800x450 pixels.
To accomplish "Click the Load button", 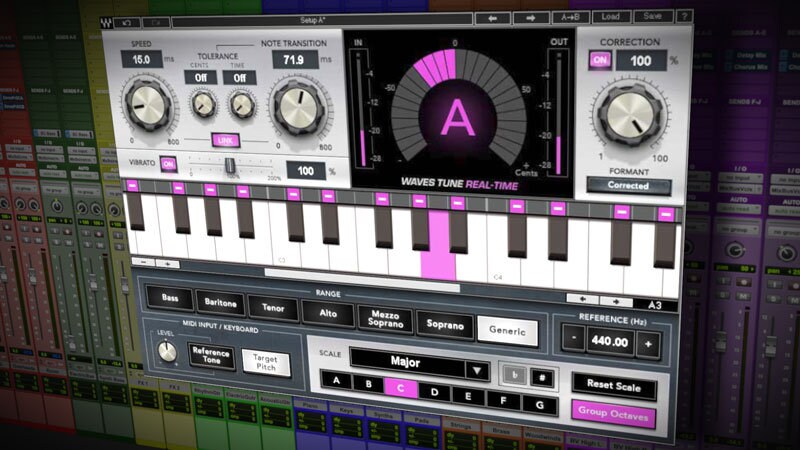I will click(610, 17).
